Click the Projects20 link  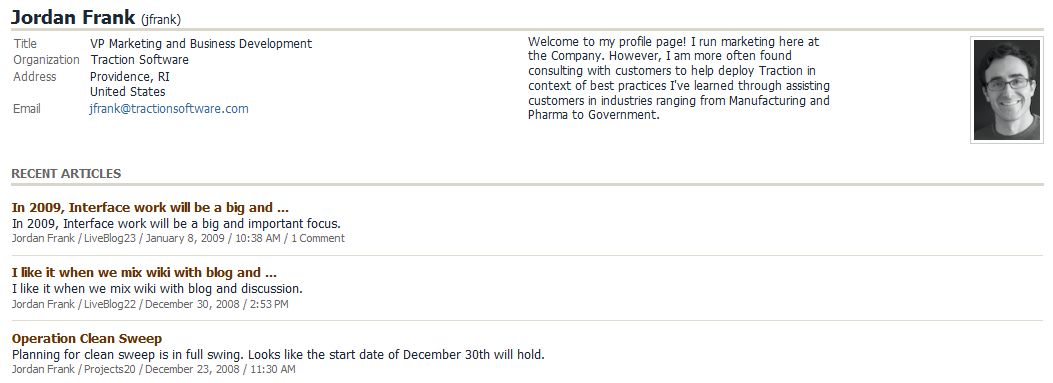(109, 370)
